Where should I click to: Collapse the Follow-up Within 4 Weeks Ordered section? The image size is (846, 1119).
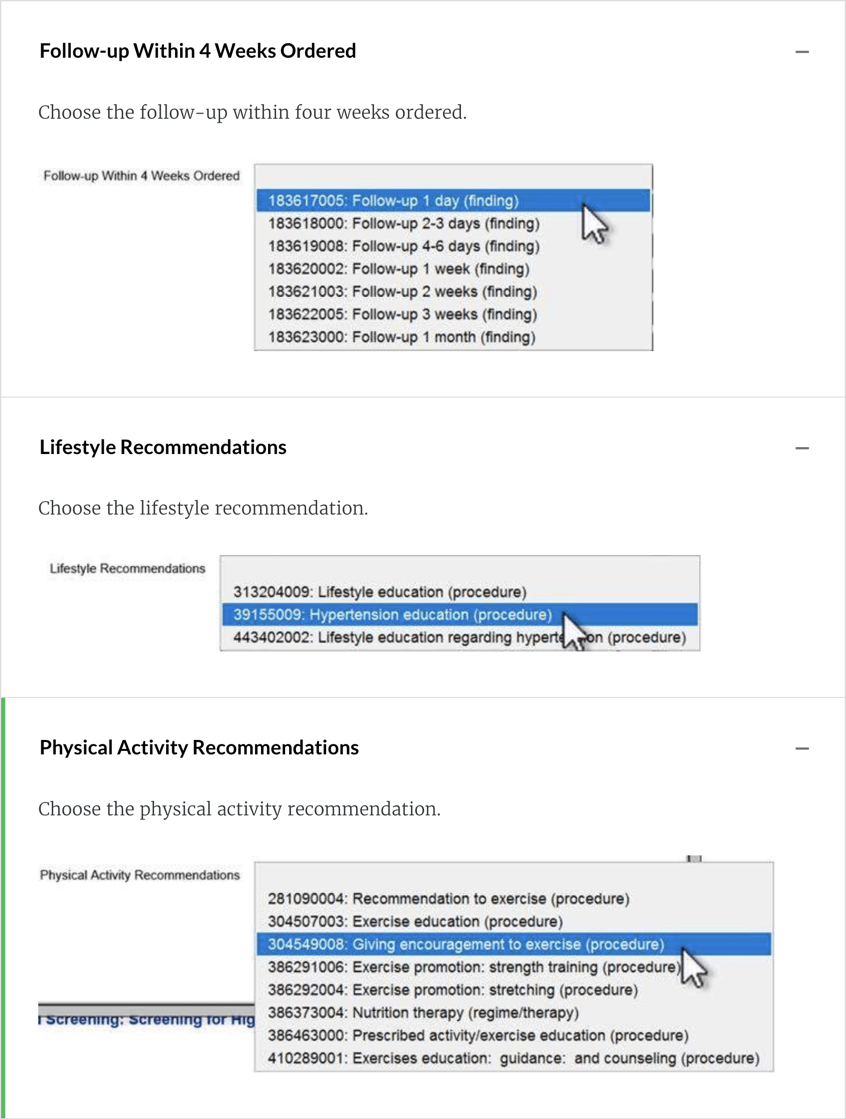pos(801,51)
